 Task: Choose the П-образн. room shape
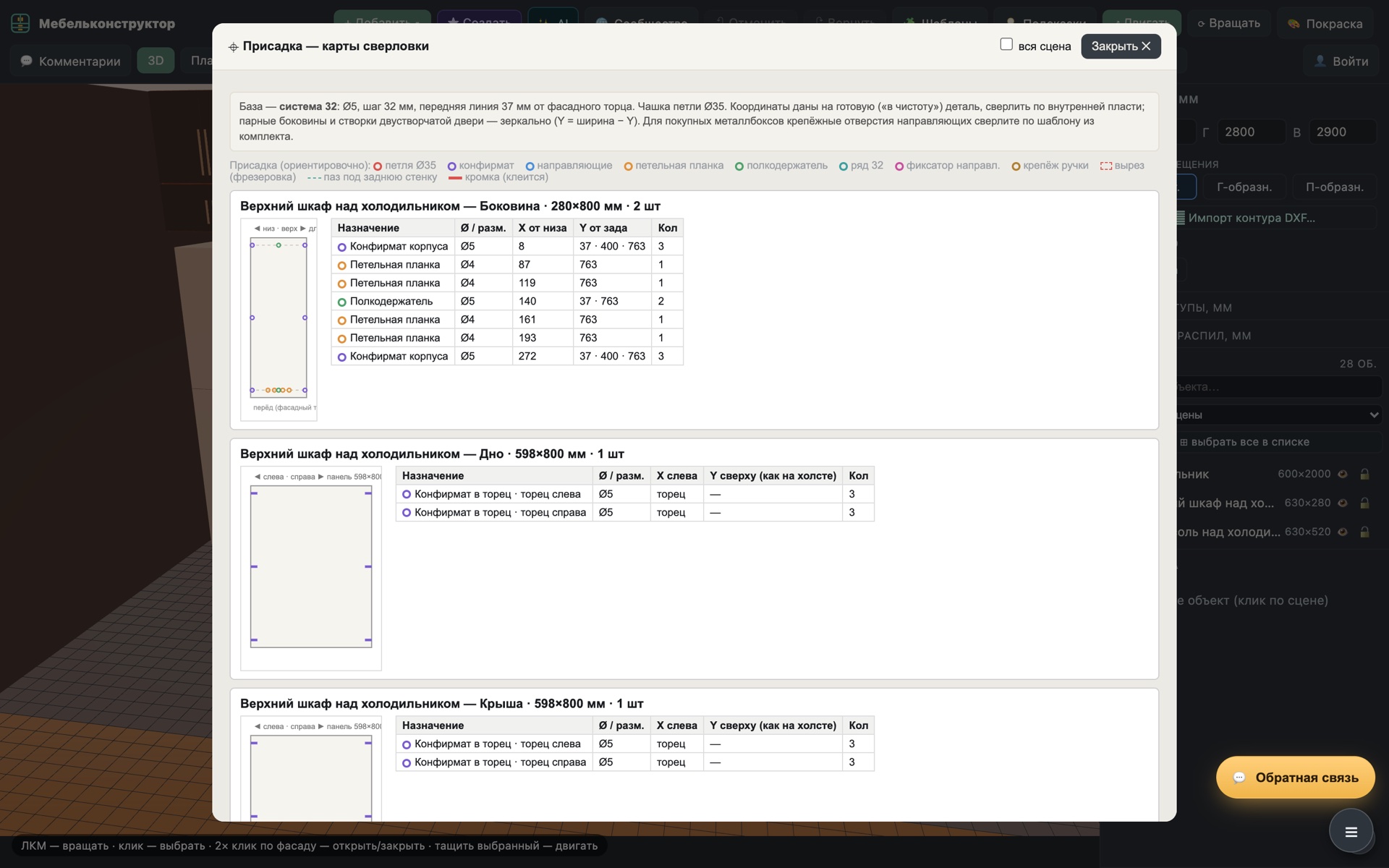coord(1334,187)
